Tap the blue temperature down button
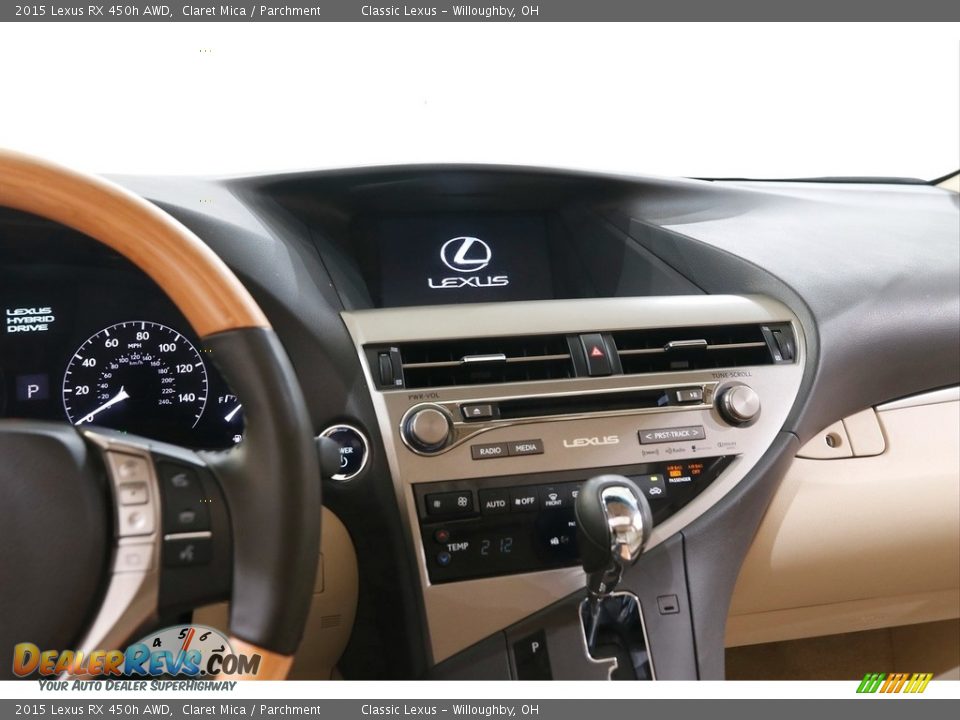Image resolution: width=960 pixels, height=720 pixels. [443, 558]
